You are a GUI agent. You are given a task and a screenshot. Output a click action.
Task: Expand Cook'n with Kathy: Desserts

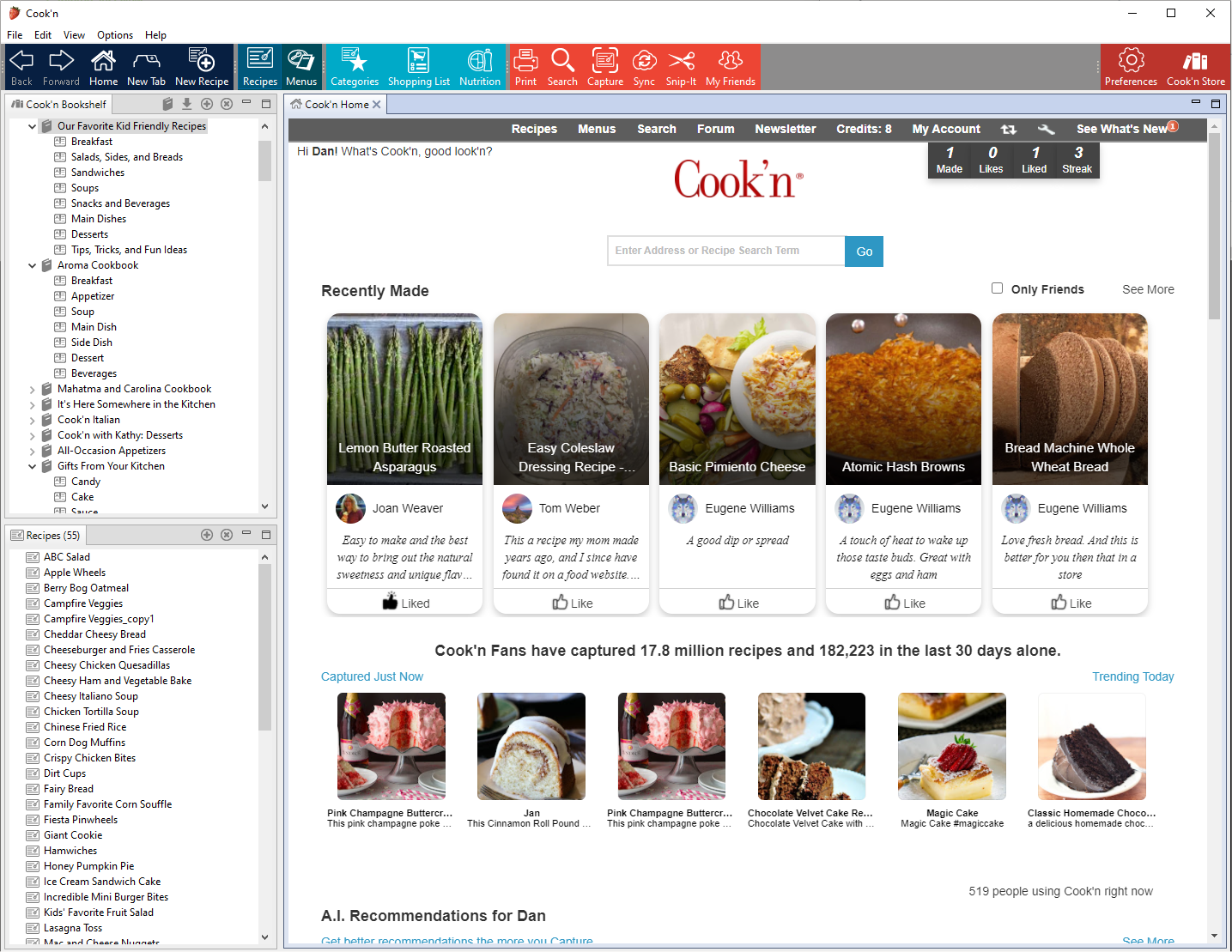33,435
